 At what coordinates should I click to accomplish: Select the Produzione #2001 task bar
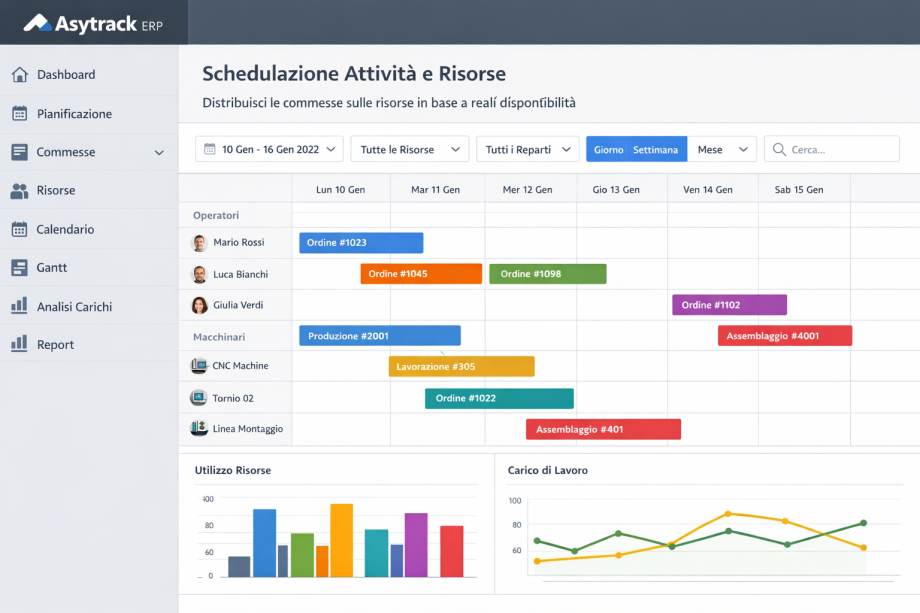tap(380, 336)
